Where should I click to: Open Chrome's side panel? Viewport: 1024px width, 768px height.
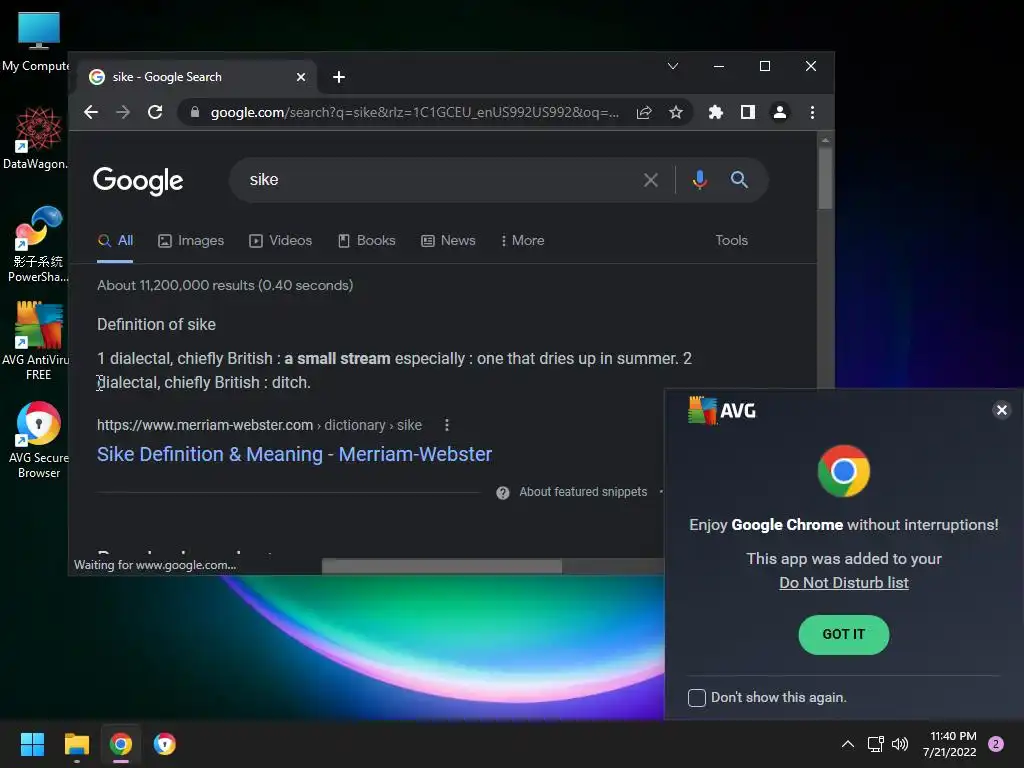tap(748, 112)
